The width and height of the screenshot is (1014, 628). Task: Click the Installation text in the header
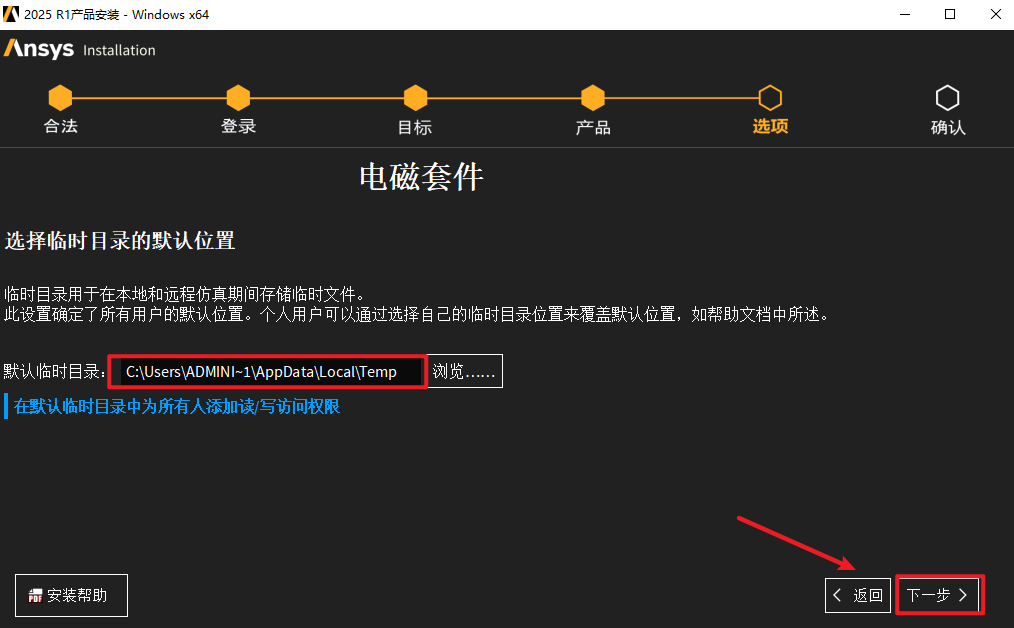[119, 50]
